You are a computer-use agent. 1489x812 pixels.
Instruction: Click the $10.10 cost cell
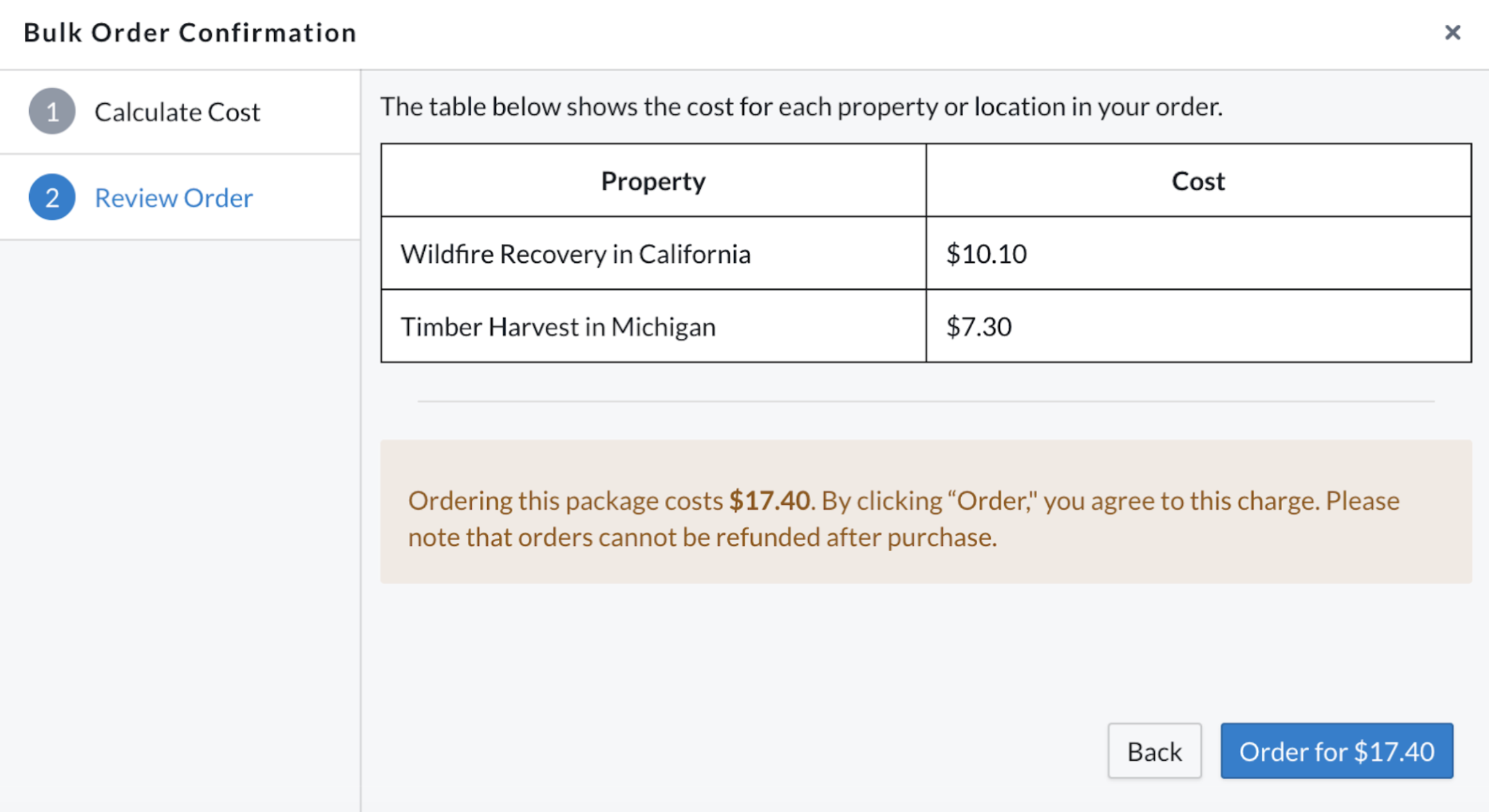tap(1198, 253)
